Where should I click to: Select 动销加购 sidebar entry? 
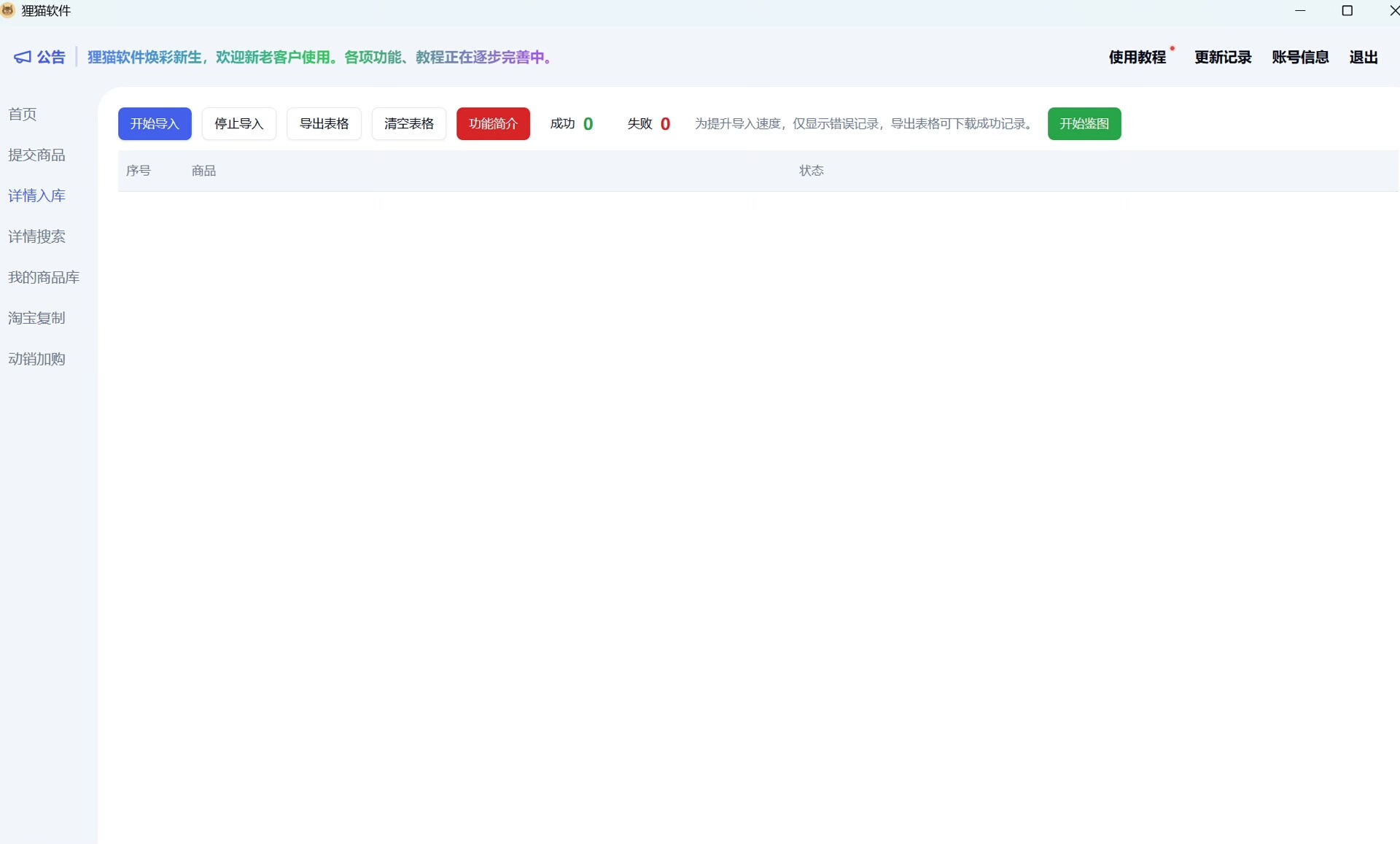(x=36, y=359)
